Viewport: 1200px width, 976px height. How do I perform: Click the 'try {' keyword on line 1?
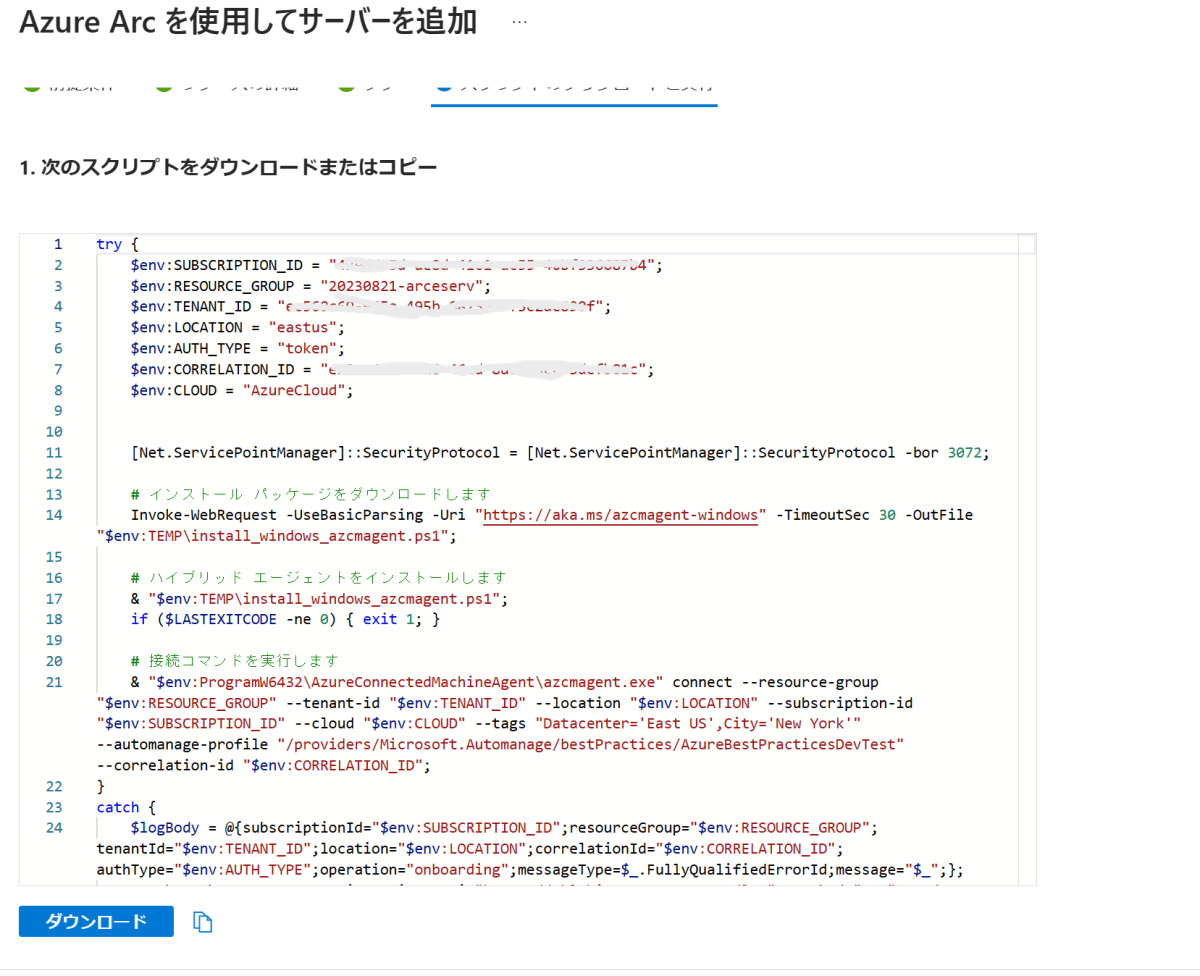click(117, 244)
